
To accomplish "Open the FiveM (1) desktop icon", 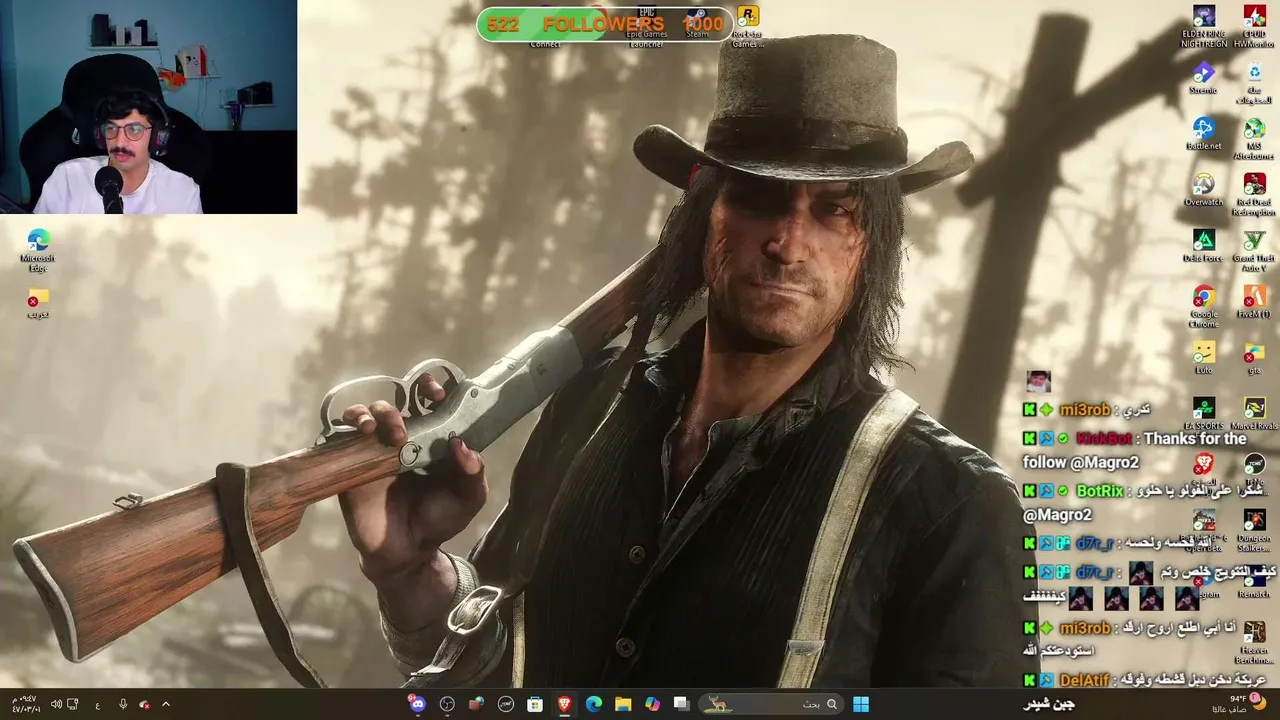I will point(1254,302).
